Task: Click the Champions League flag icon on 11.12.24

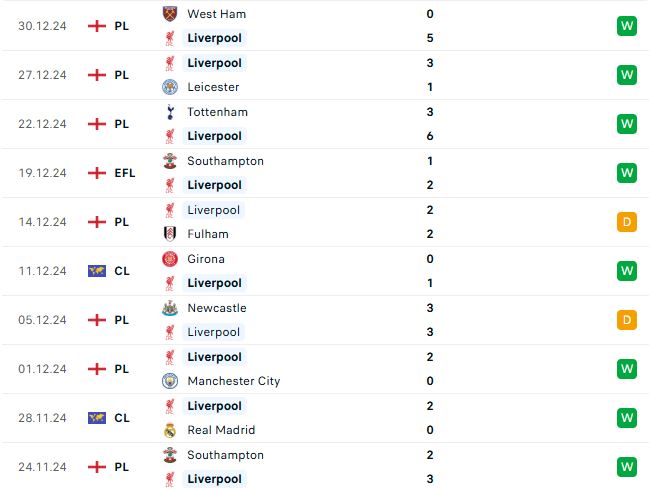Action: coord(97,271)
